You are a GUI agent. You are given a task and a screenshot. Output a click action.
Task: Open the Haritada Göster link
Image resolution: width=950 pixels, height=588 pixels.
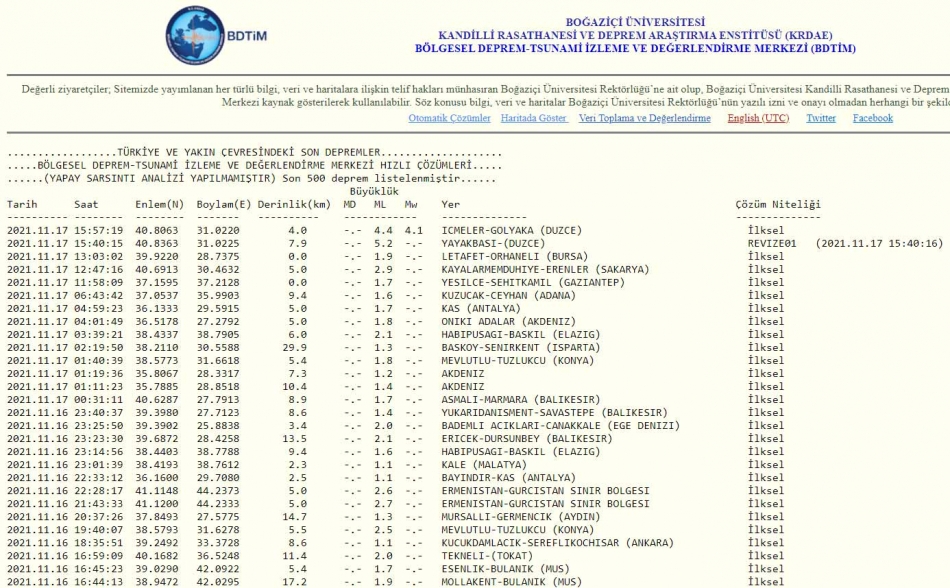[x=534, y=118]
